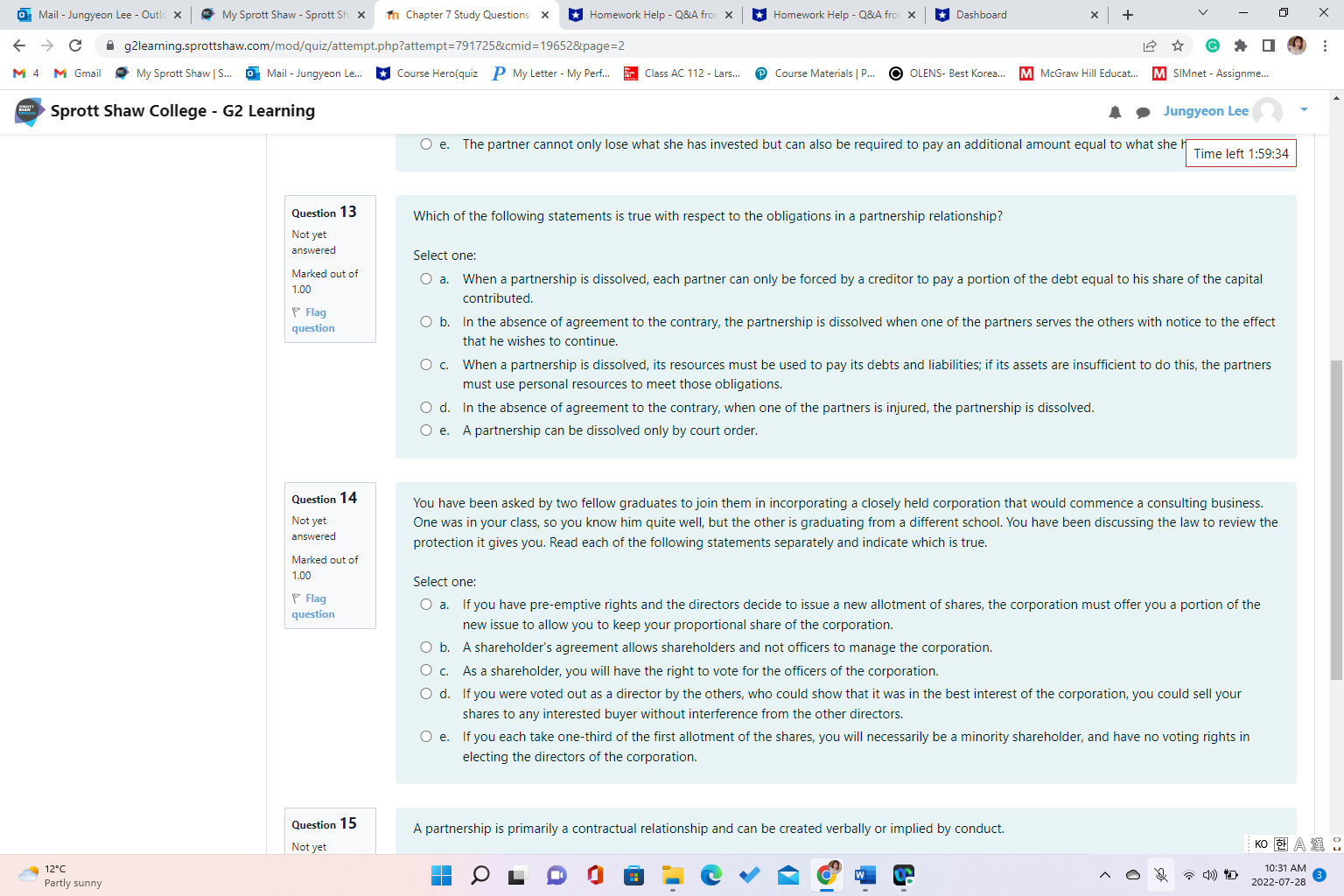1344x896 pixels.
Task: Select answer e for Question 14
Action: 425,736
